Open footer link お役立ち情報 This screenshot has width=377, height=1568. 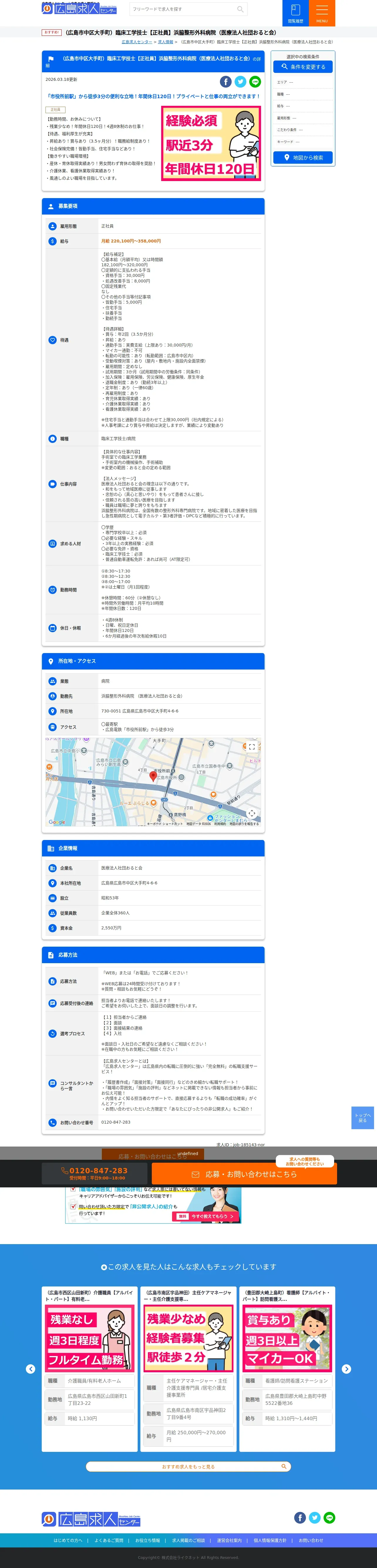(148, 1541)
